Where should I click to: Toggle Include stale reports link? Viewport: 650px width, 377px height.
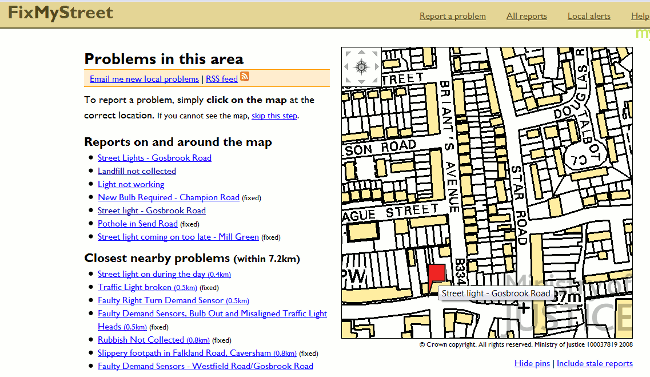tap(594, 363)
